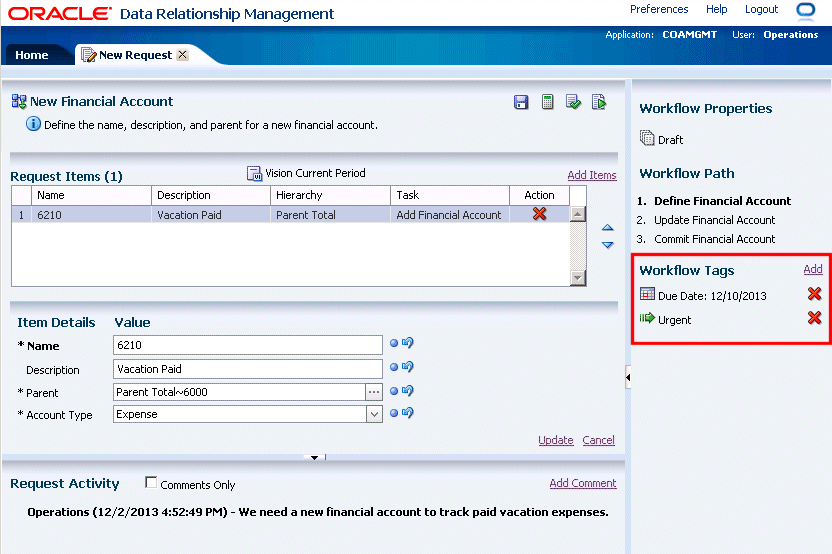Click inside the Name input field
Image resolution: width=832 pixels, height=554 pixels.
pyautogui.click(x=248, y=345)
